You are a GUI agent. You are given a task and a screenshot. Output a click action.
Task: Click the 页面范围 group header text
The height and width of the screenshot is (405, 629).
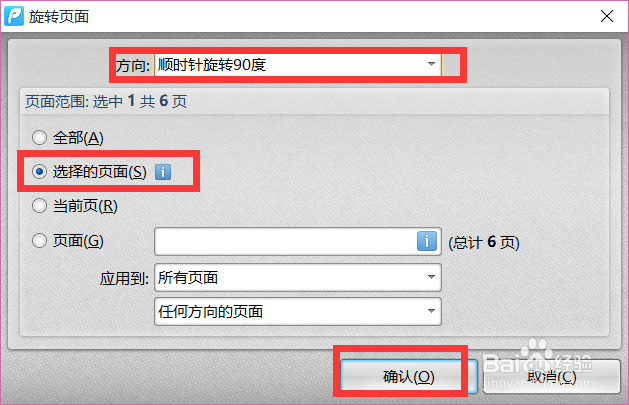pyautogui.click(x=106, y=101)
